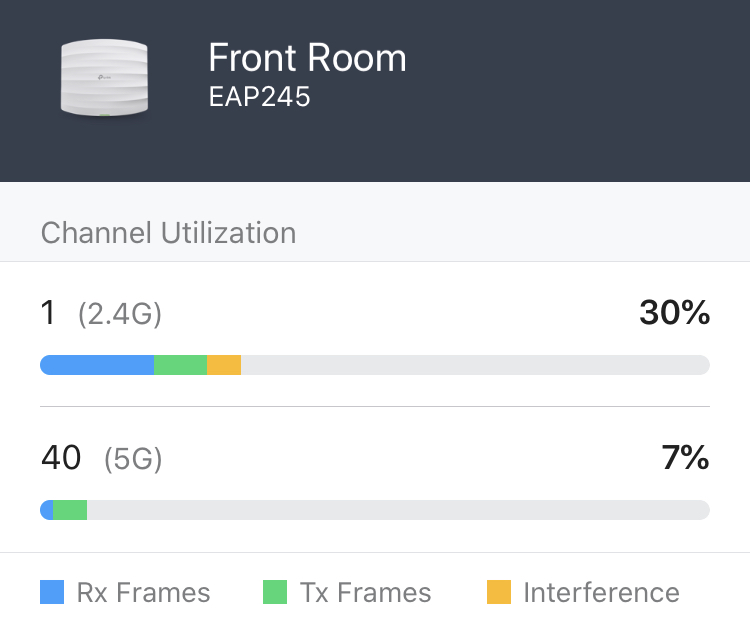Click the green segment of the 2.4G bar
Screen dimensions: 750x625
180,365
